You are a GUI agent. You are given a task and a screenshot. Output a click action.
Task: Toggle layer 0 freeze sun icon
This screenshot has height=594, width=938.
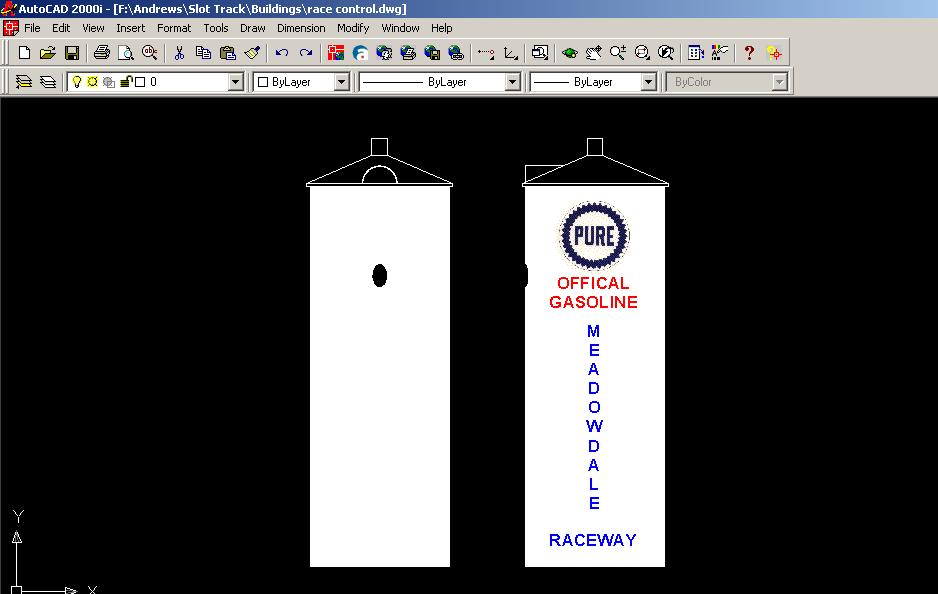coord(92,82)
